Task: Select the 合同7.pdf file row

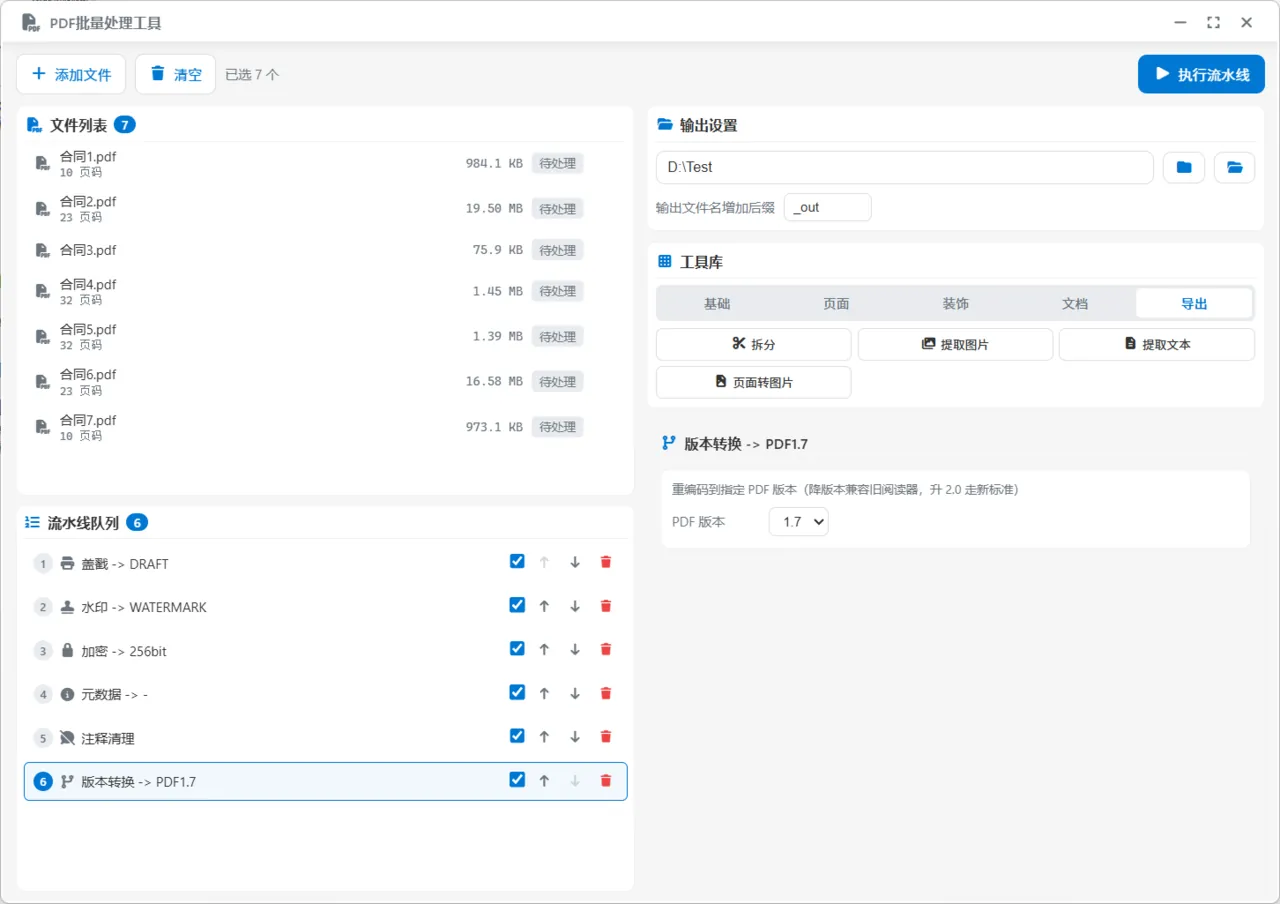Action: pos(326,427)
